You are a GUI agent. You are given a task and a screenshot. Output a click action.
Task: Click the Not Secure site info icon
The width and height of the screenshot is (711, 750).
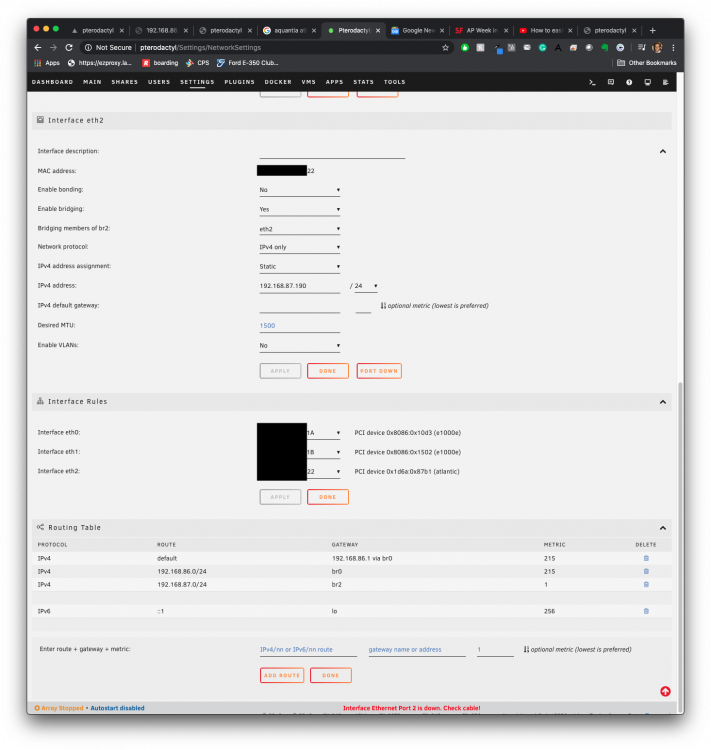(x=88, y=47)
